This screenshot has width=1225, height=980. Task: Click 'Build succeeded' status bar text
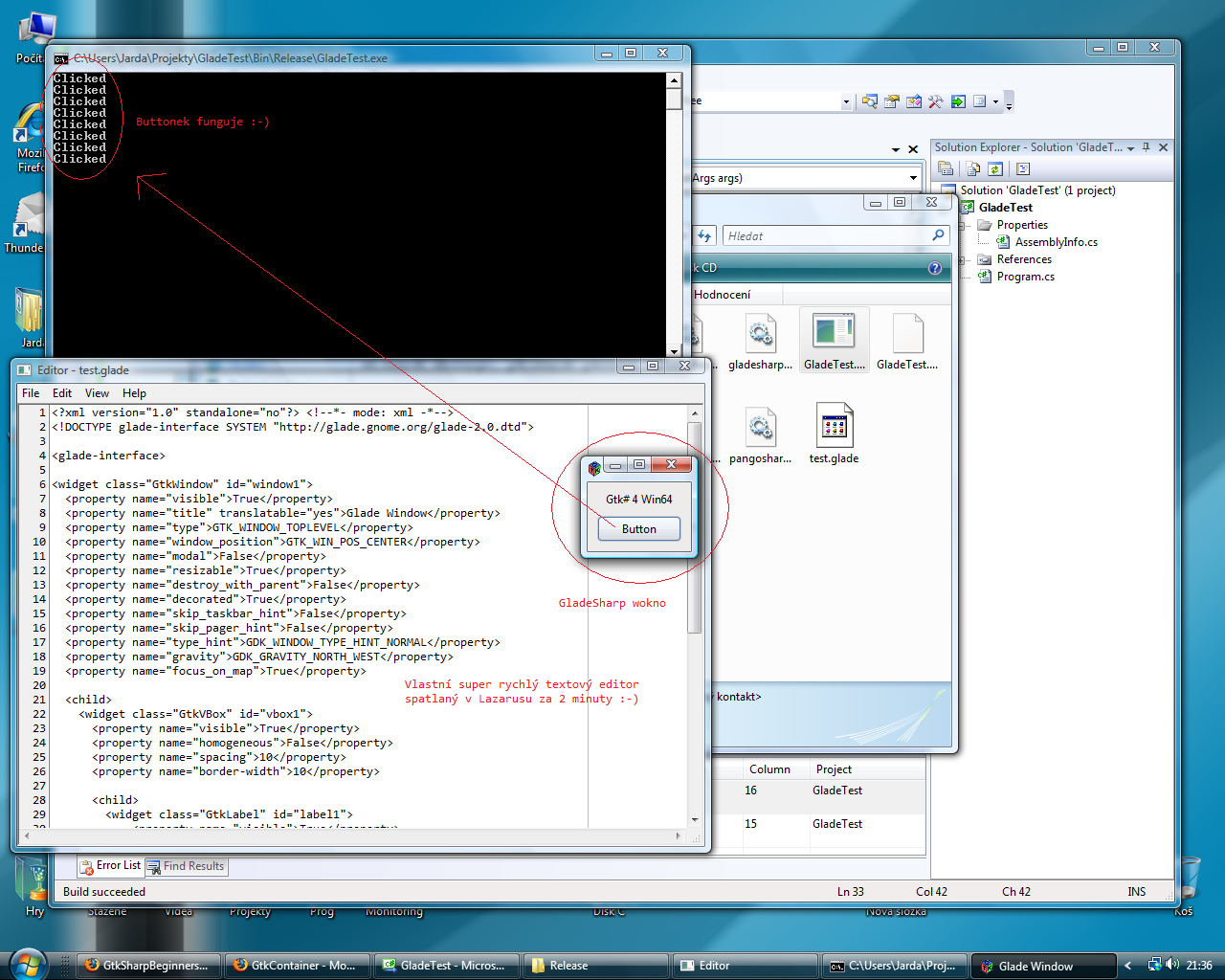point(104,892)
